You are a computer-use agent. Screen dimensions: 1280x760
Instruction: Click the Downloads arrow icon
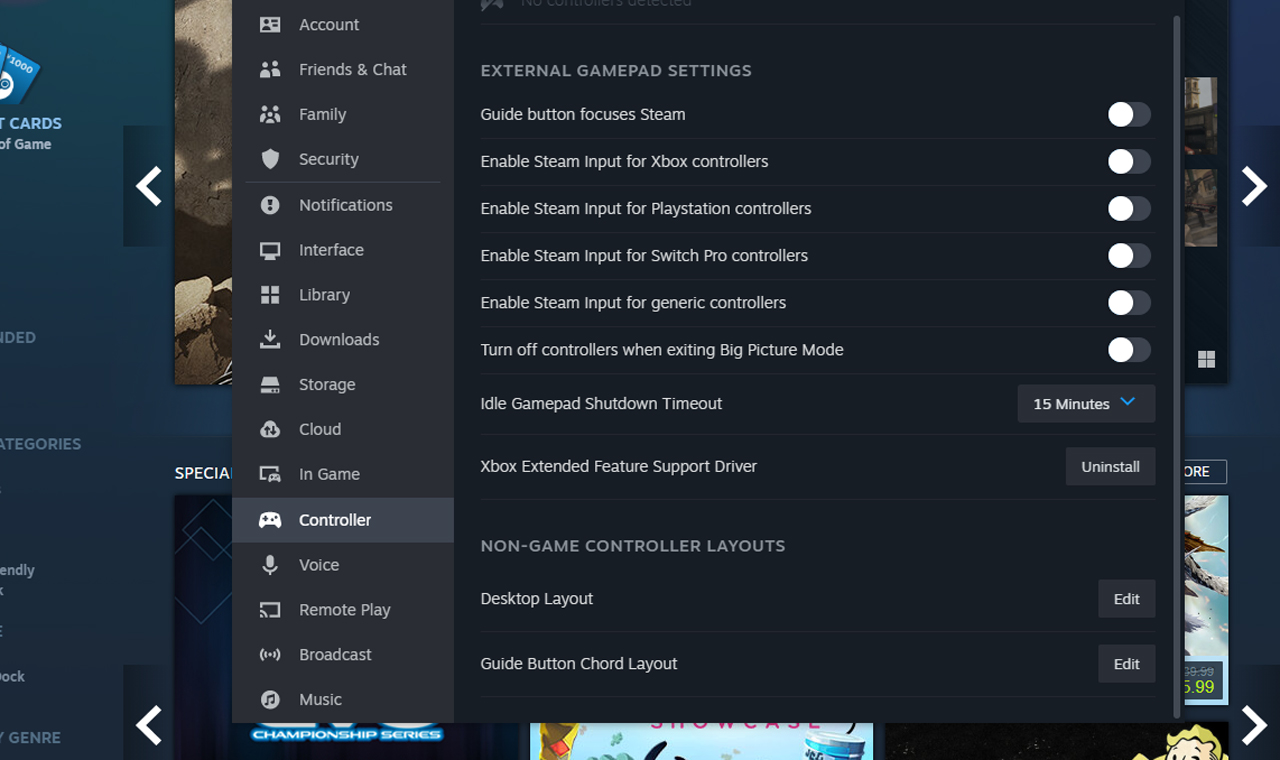tap(270, 340)
